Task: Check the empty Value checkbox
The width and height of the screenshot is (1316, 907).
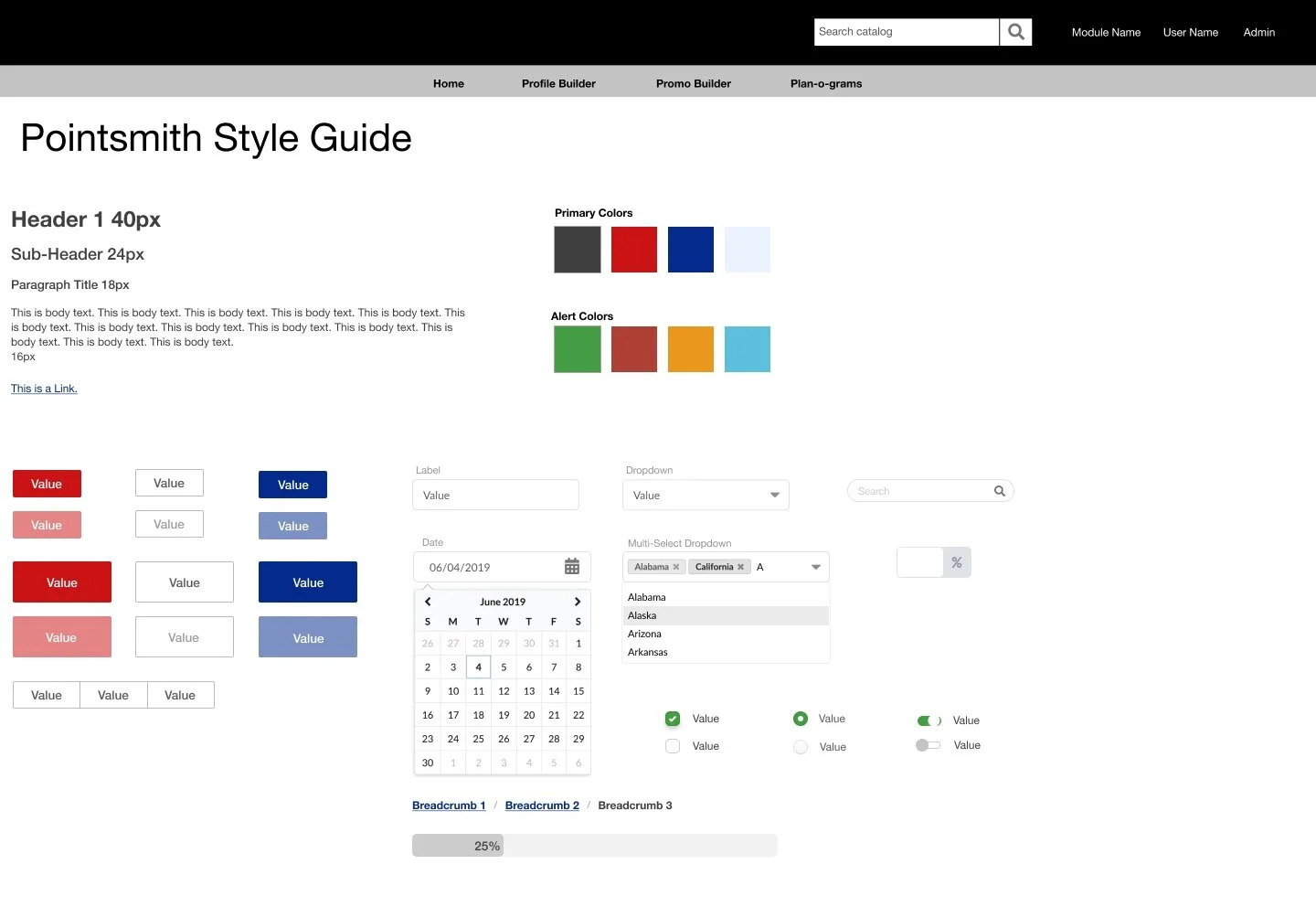Action: pos(673,746)
